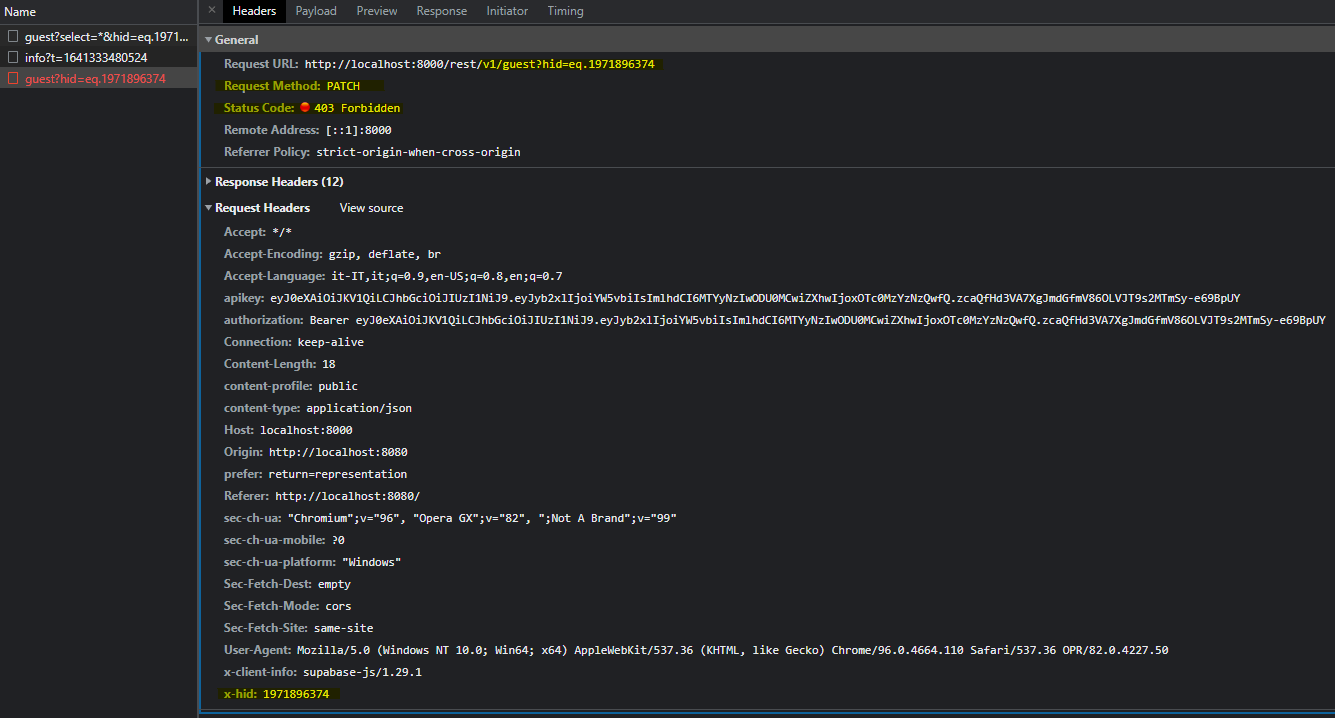This screenshot has width=1335, height=718.
Task: Click the Referer value http://localhost:8080/
Action: pos(348,496)
